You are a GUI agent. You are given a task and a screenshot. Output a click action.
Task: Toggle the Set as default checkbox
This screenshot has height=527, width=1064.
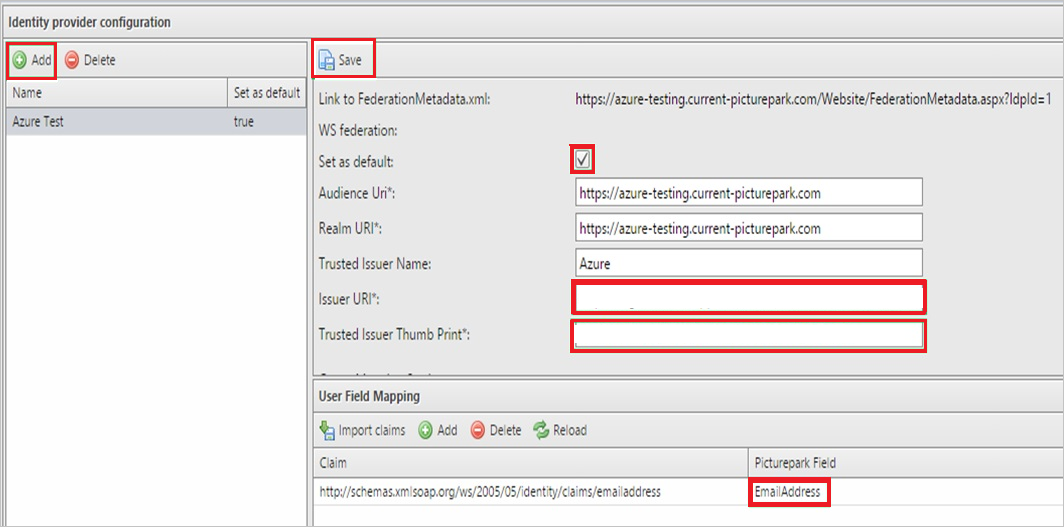tap(583, 160)
